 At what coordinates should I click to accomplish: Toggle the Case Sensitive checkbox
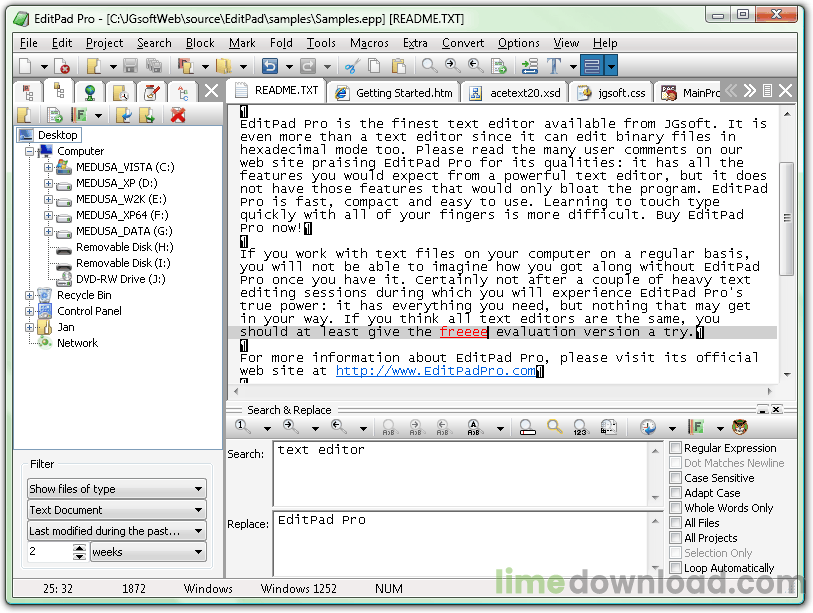pos(676,478)
